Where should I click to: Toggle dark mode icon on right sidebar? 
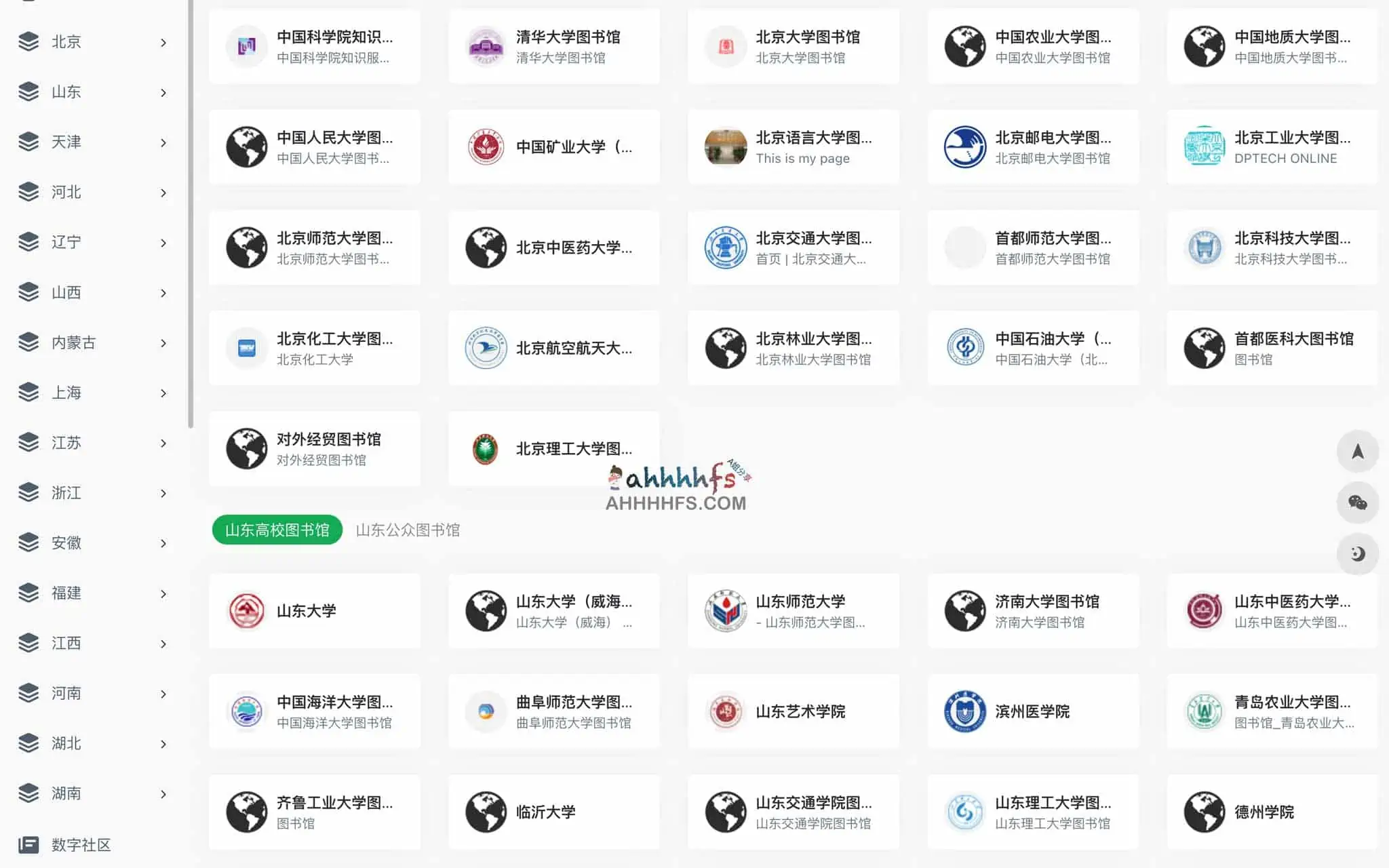[1357, 554]
